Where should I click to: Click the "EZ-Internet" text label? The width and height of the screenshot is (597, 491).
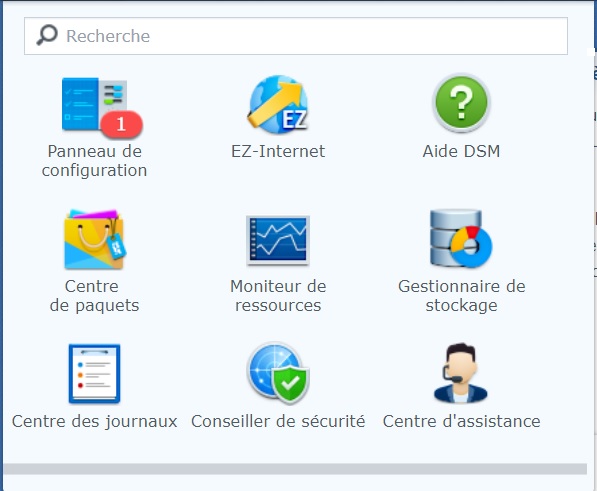tap(278, 151)
